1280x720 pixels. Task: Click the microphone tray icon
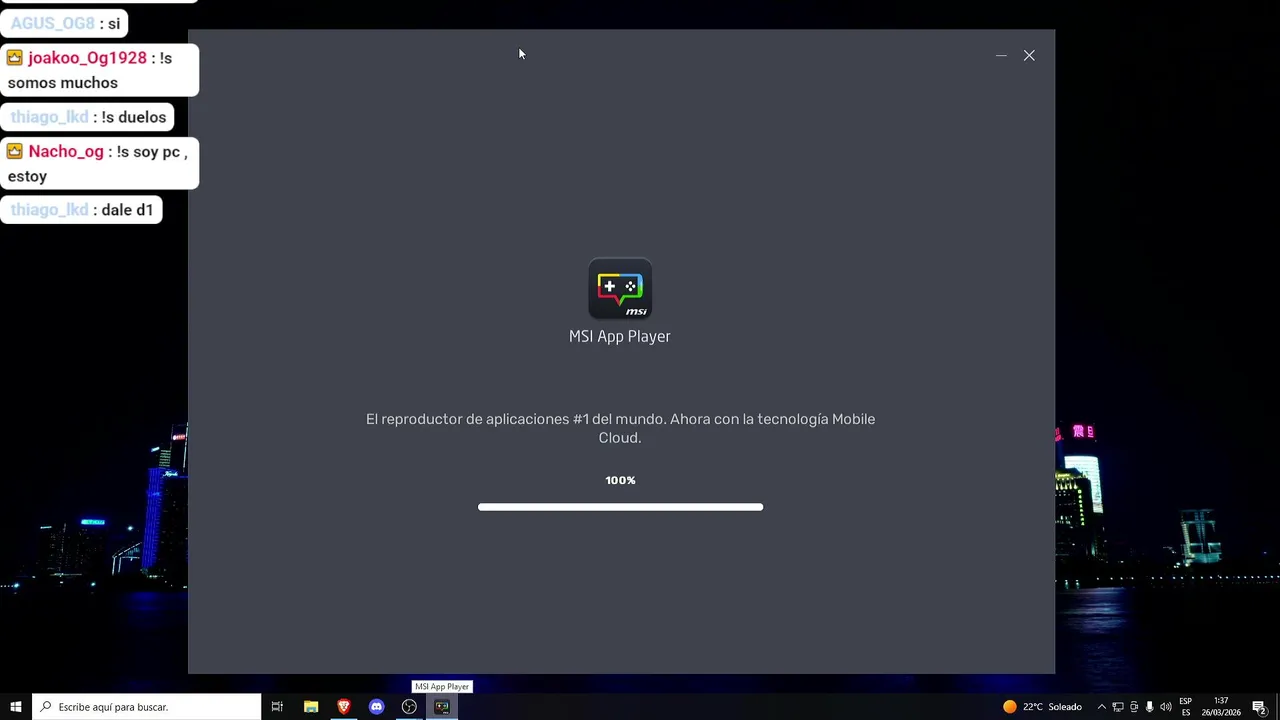click(x=1149, y=707)
